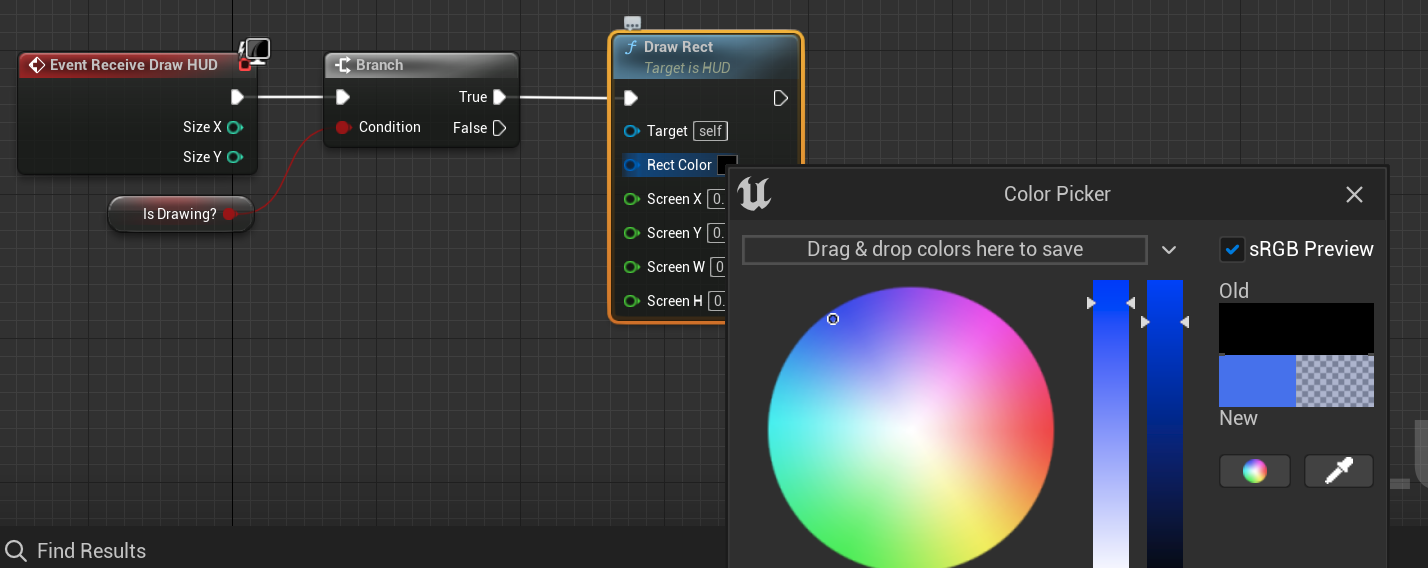Click the New transparent checkered swatch
Image resolution: width=1428 pixels, height=568 pixels.
coord(1335,381)
